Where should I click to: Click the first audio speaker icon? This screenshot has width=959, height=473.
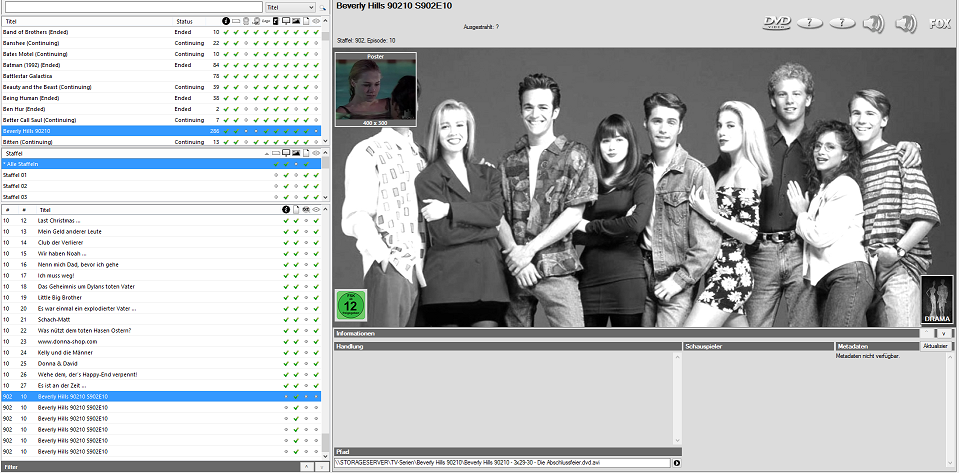click(x=873, y=24)
